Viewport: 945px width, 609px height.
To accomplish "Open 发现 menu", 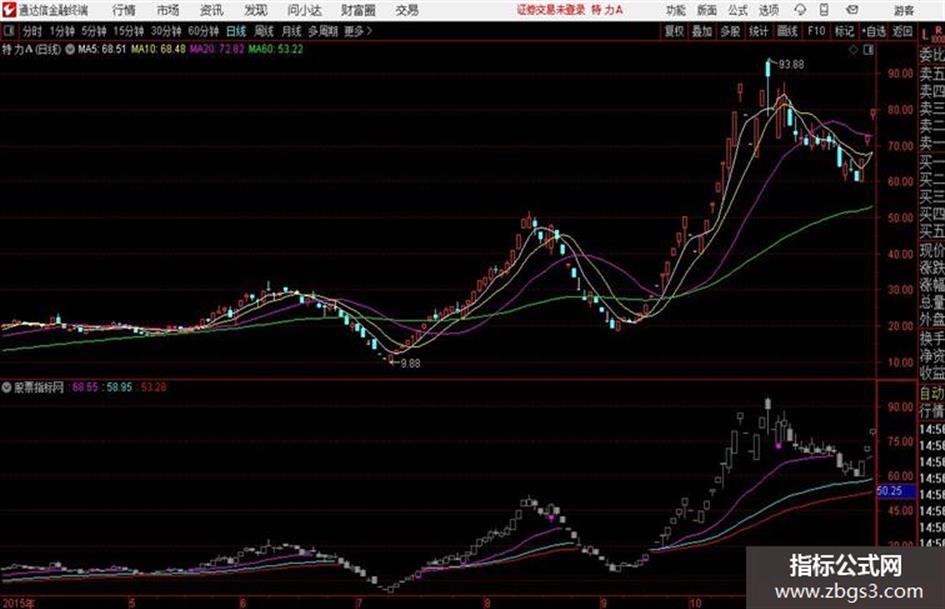I will point(256,10).
